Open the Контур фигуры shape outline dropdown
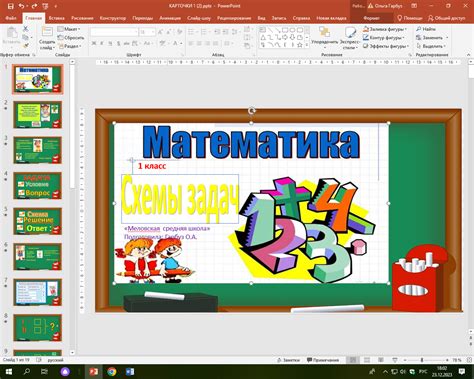Image resolution: width=474 pixels, height=379 pixels. click(x=384, y=38)
